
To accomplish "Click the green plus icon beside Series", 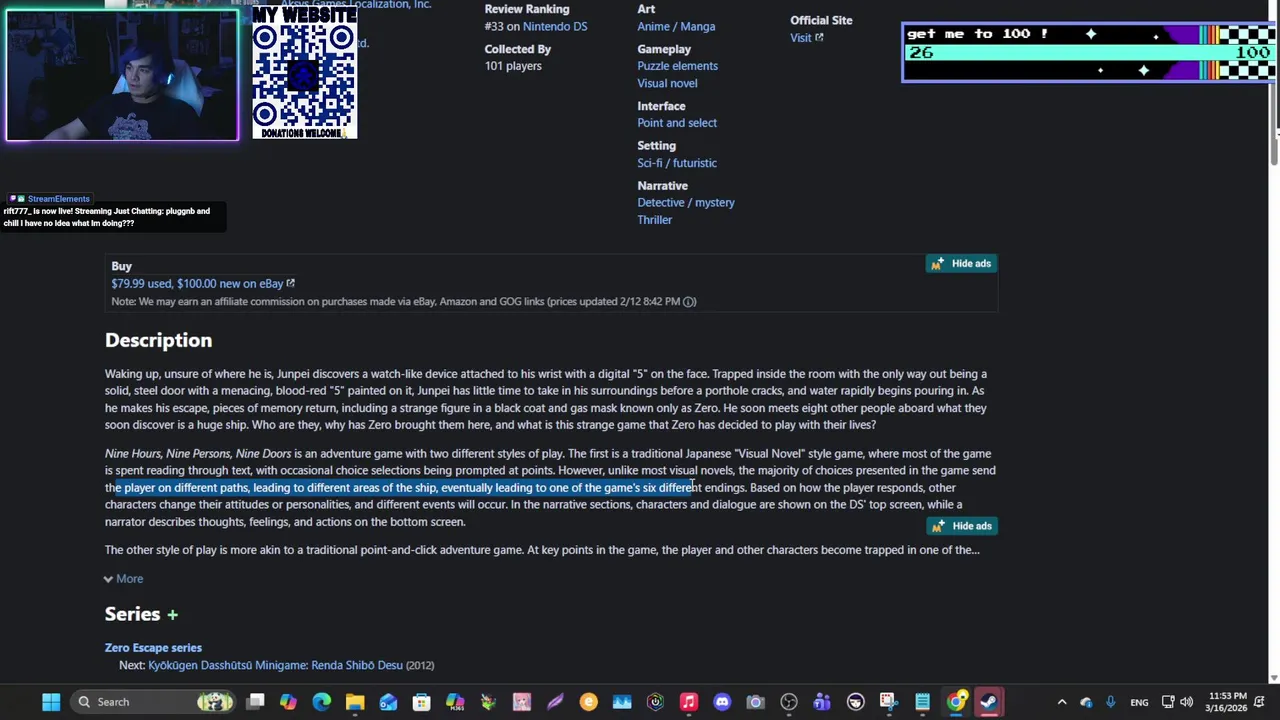I will (172, 615).
